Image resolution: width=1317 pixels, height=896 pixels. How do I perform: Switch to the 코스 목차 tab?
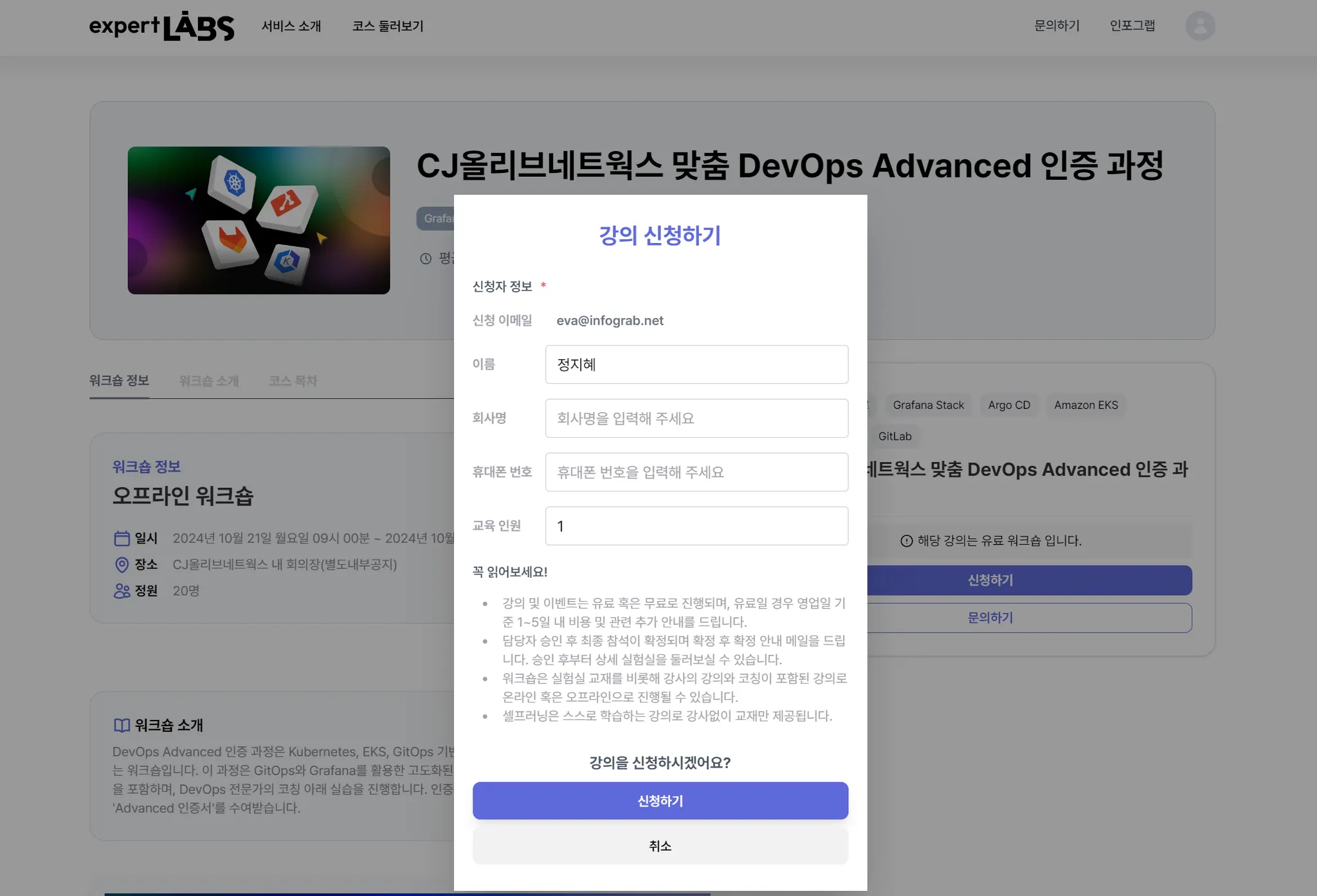click(x=293, y=381)
